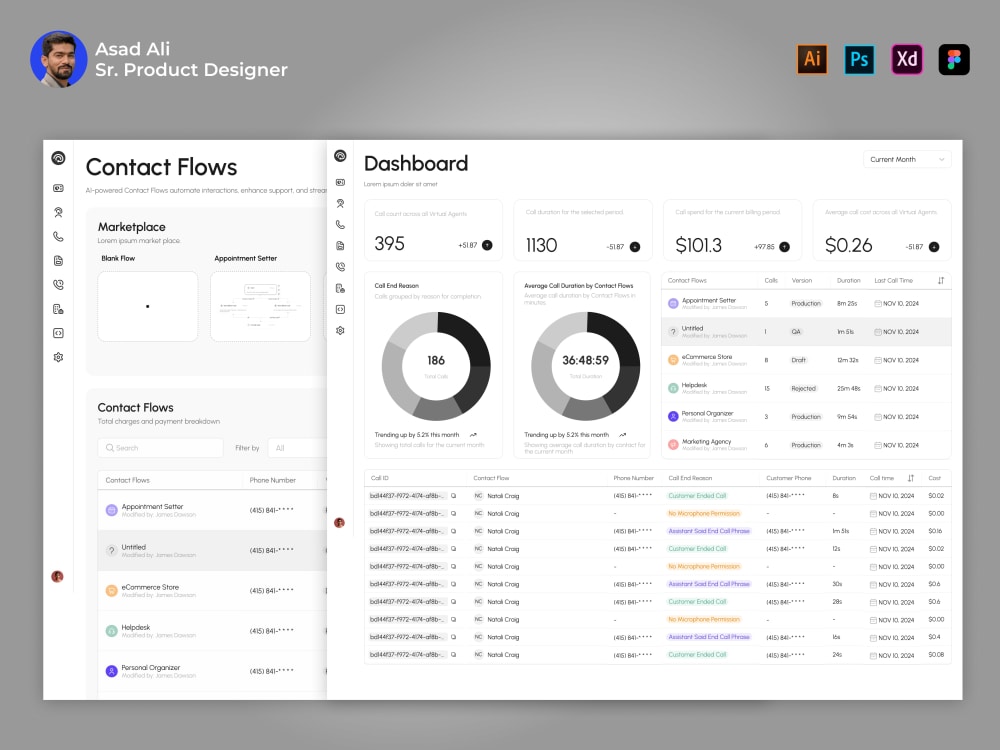
Task: Sort by the Last Call Time sort icon
Action: pyautogui.click(x=941, y=281)
